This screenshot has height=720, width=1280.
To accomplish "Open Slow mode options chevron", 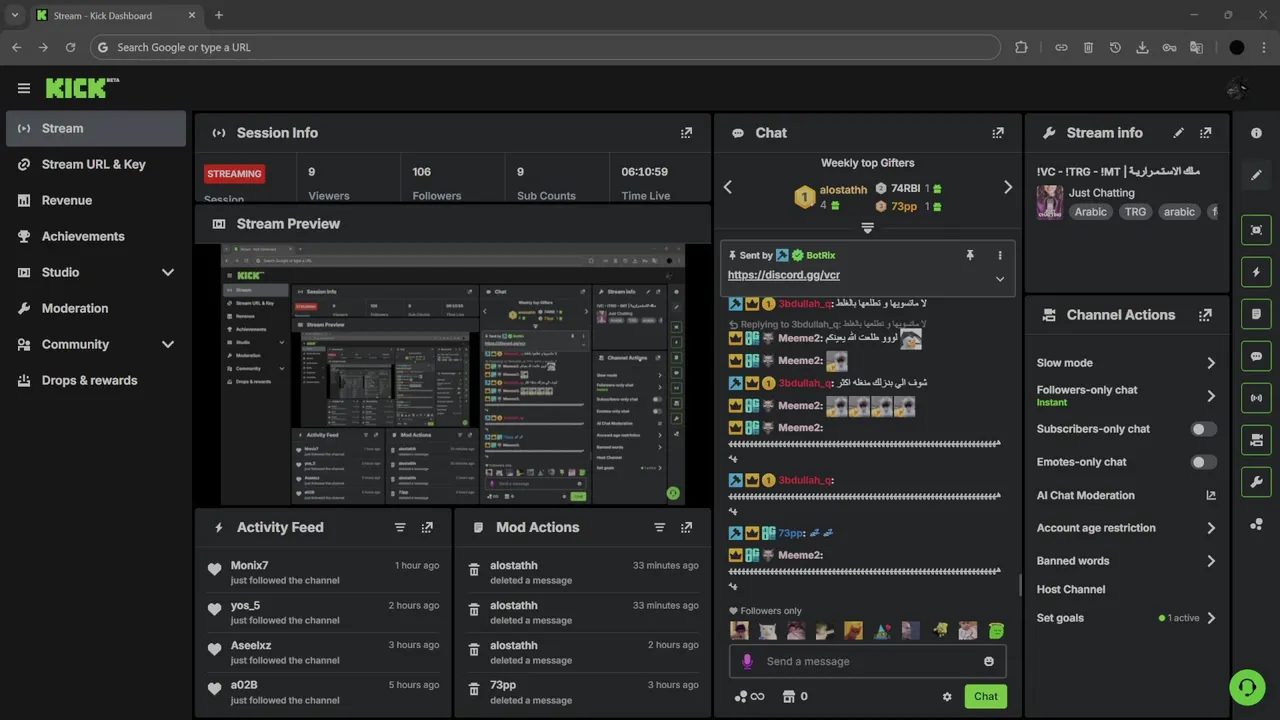I will pos(1211,363).
